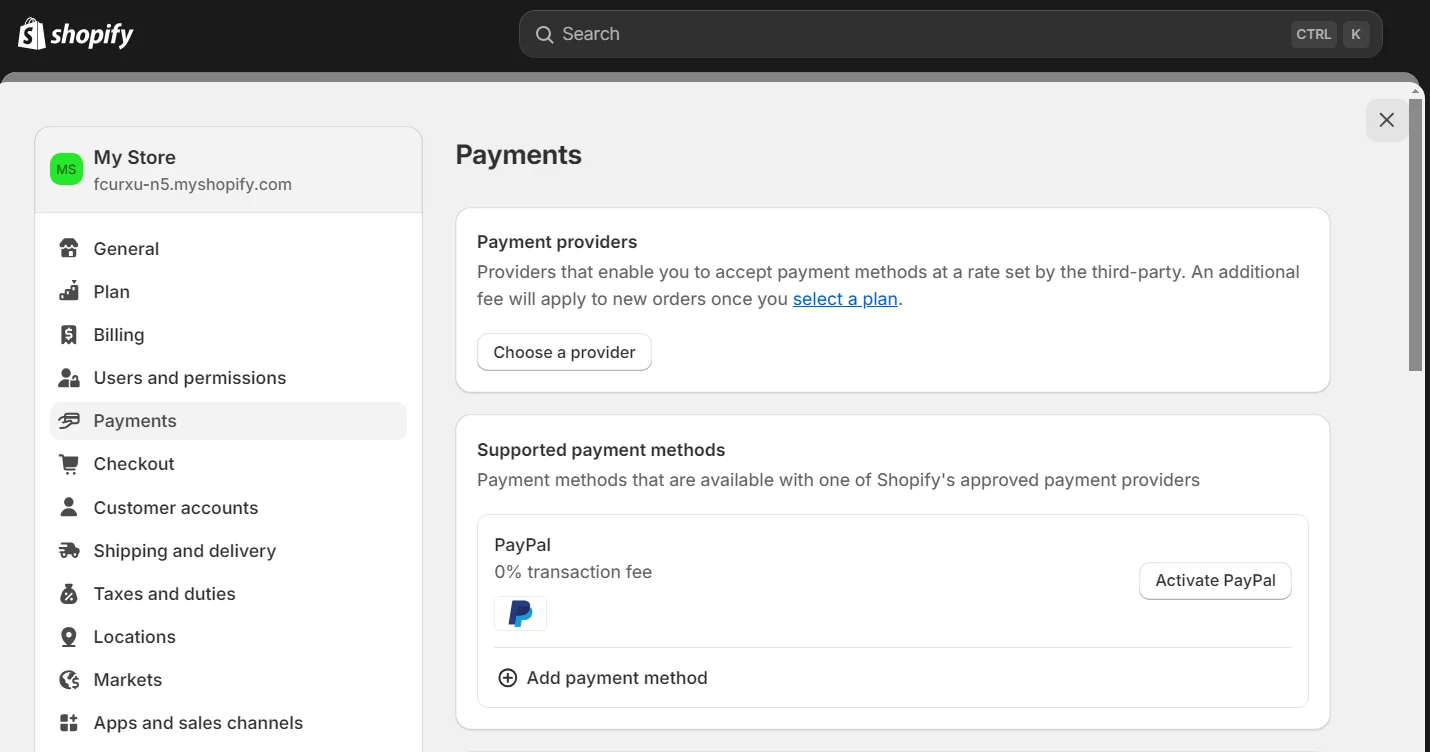Click Taxes and duties icon
Screen dimensions: 1430x752
click(x=69, y=594)
